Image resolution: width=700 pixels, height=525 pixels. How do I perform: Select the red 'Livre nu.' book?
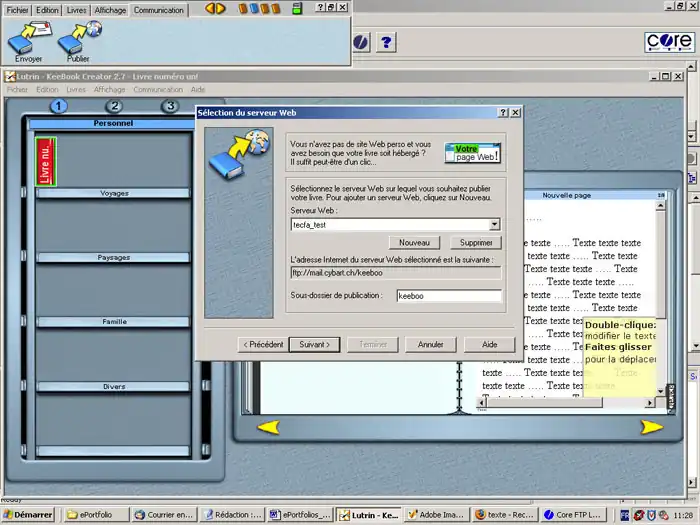pos(46,162)
